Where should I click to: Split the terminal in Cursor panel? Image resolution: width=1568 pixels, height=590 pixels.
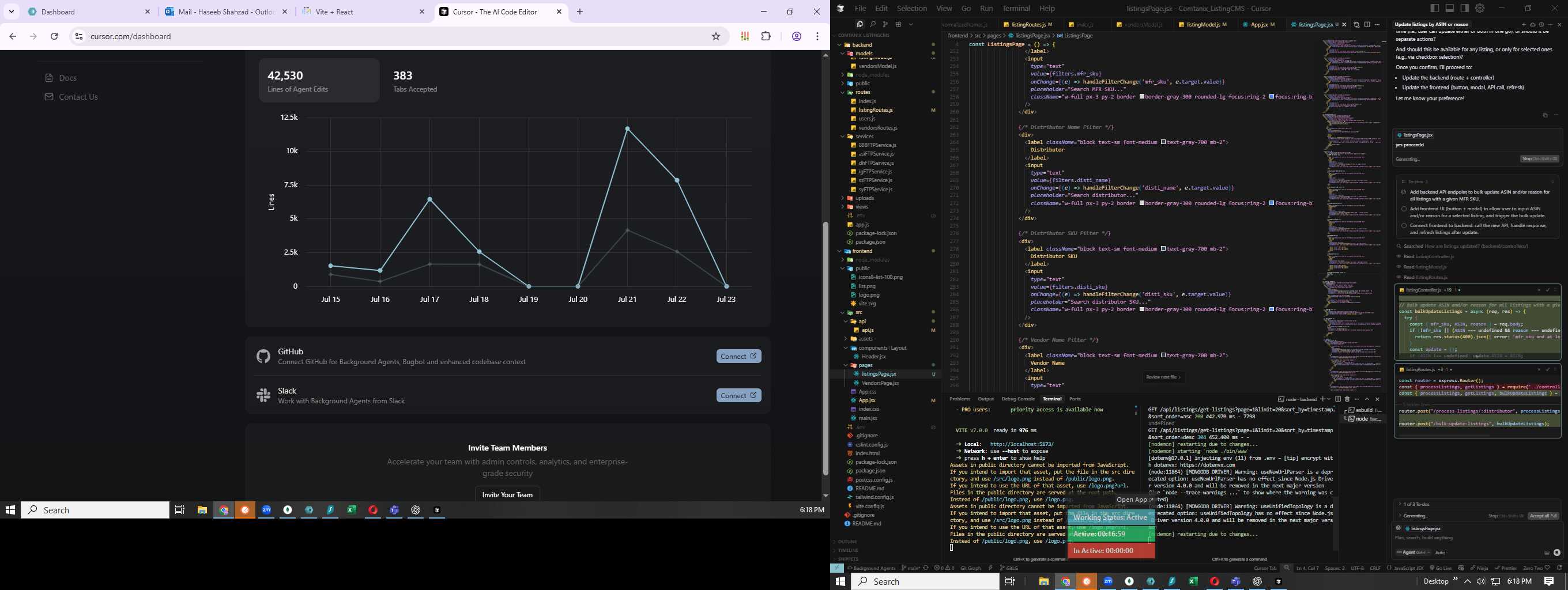click(1338, 399)
